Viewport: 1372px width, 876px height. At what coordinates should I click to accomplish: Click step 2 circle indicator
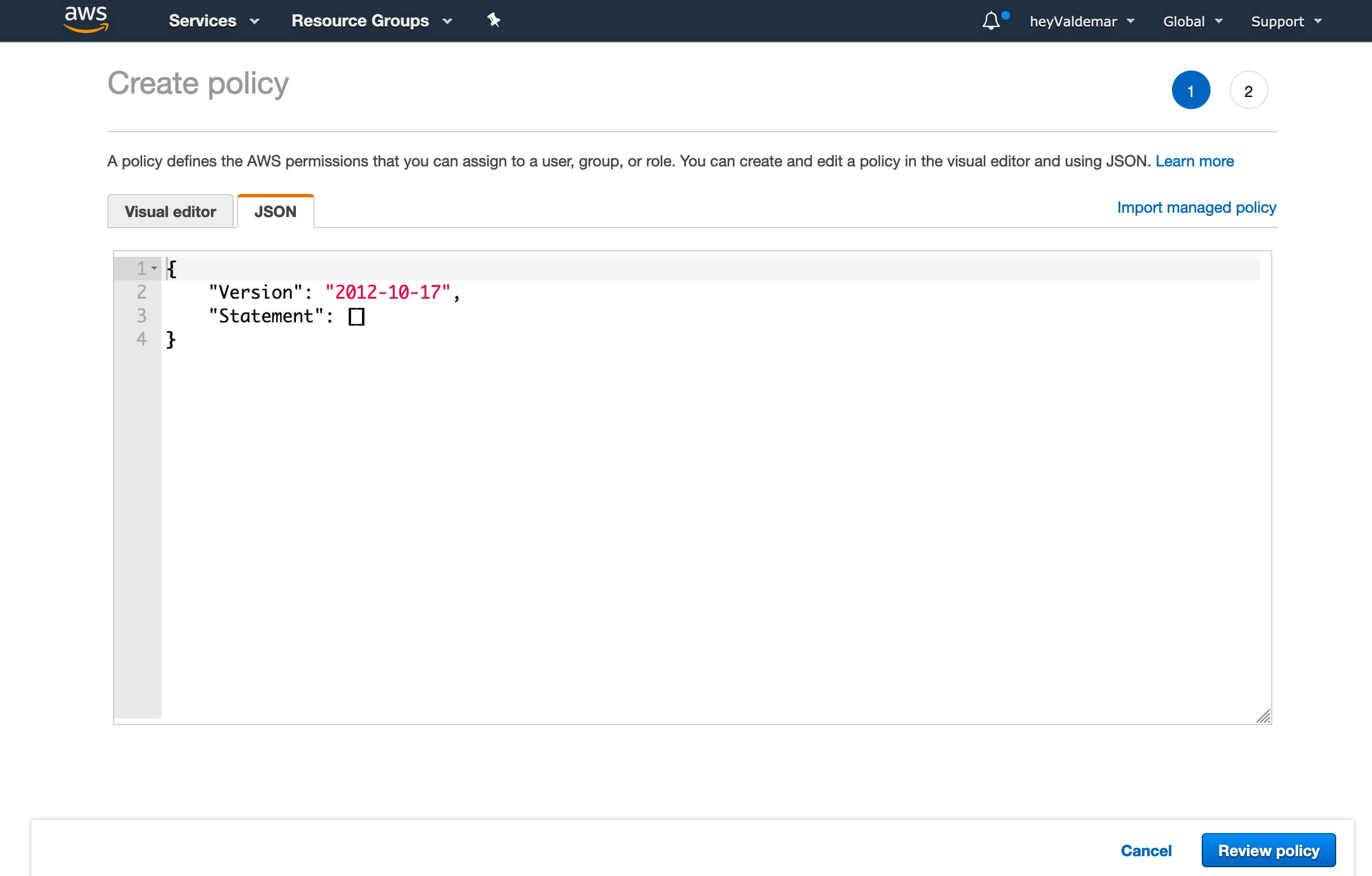tap(1248, 90)
